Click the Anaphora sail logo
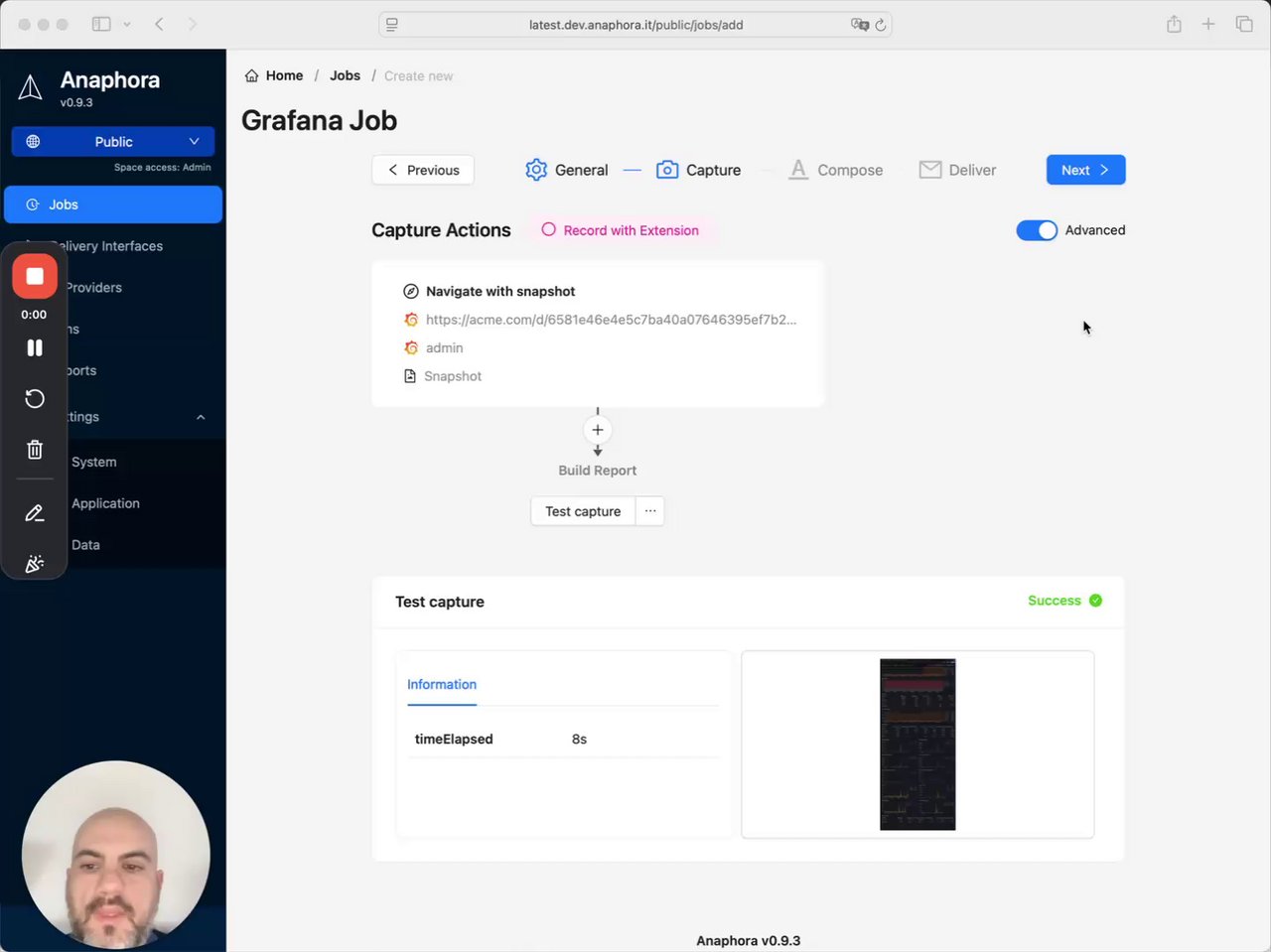 [31, 88]
